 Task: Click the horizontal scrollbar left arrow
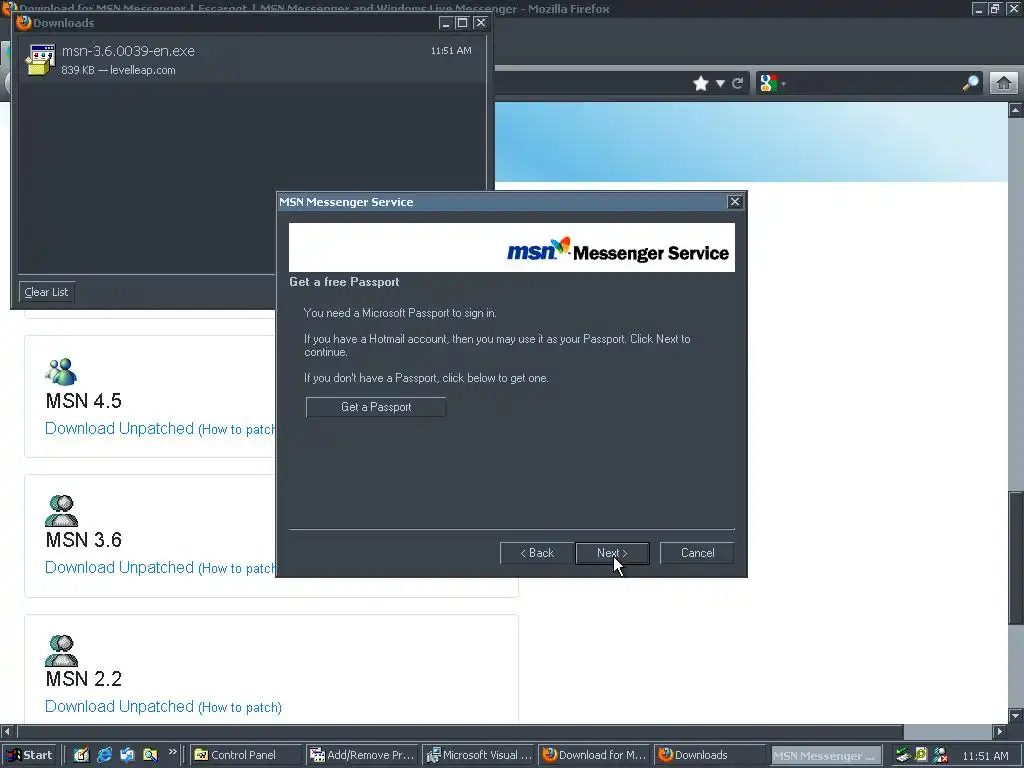click(x=7, y=731)
